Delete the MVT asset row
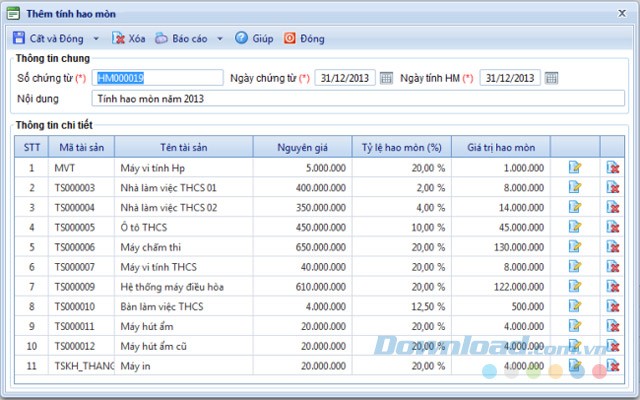640x400 pixels. pyautogui.click(x=612, y=168)
